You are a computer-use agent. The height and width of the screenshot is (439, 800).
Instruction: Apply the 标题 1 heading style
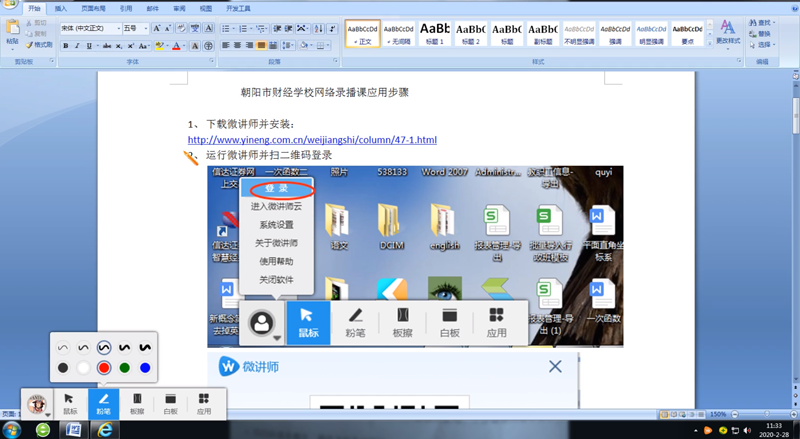pyautogui.click(x=434, y=34)
